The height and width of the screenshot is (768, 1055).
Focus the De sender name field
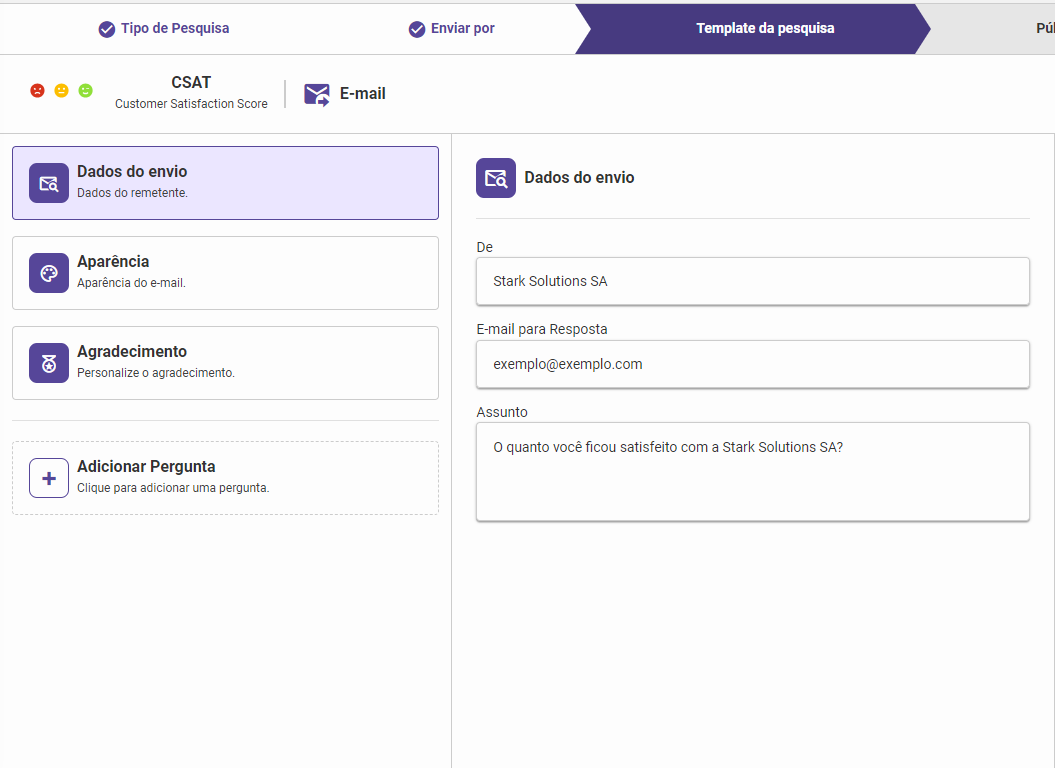click(752, 281)
